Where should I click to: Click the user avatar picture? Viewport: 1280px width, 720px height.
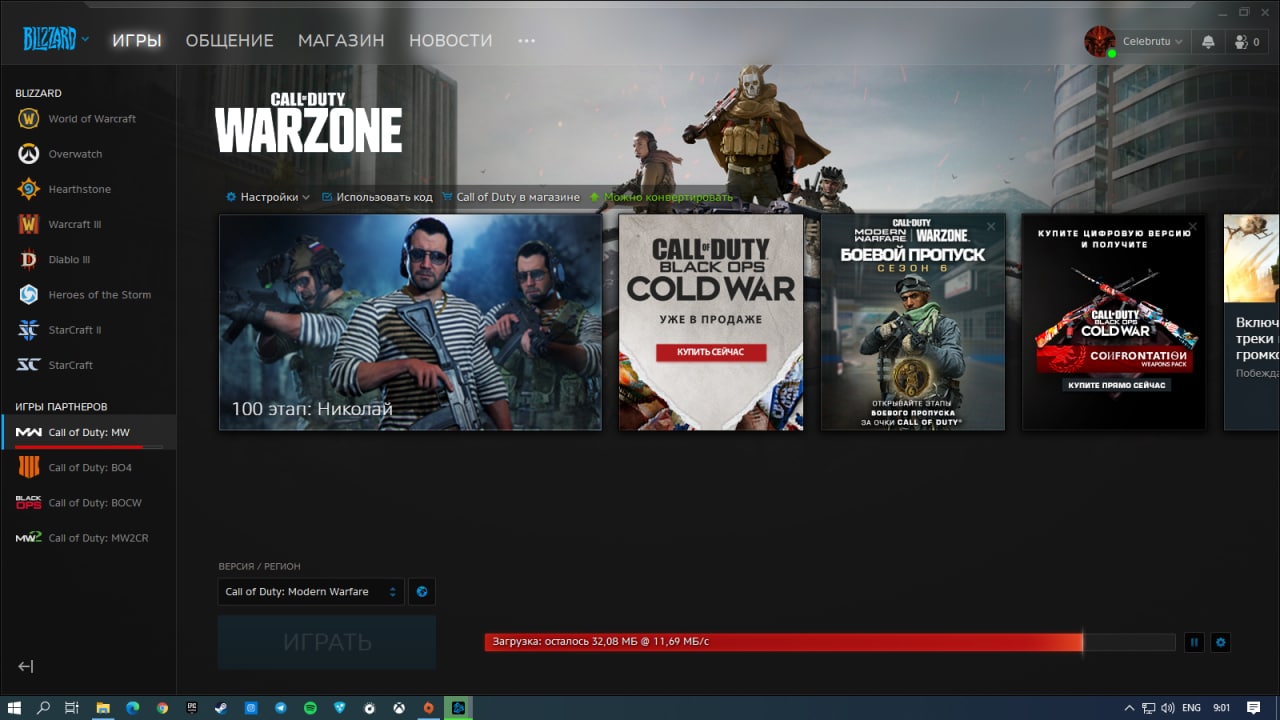(x=1099, y=41)
